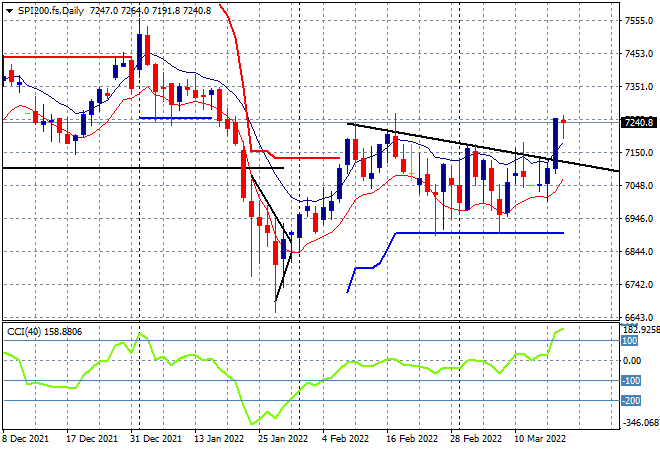Click the short blue line under early January
Viewport: 660px width, 450px height.
click(175, 118)
